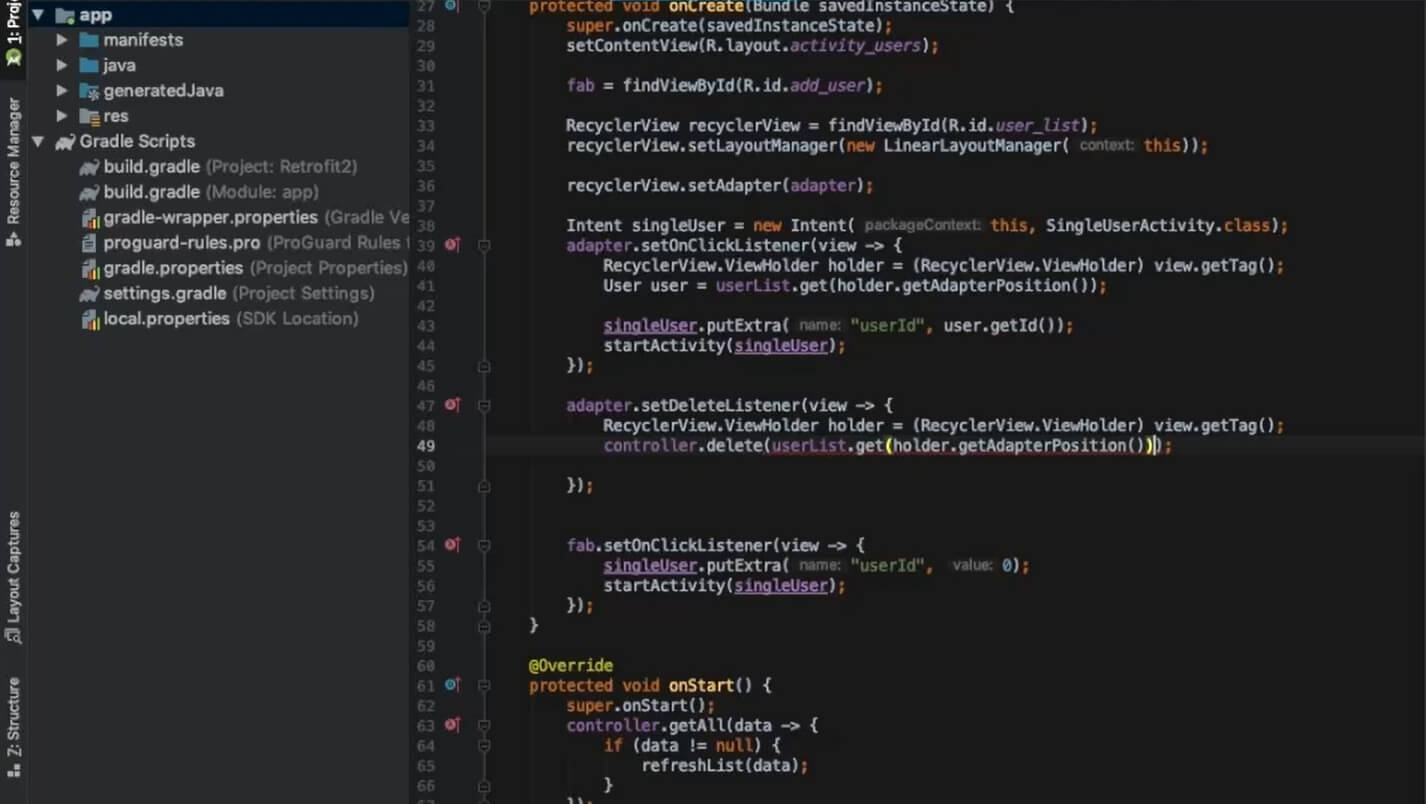Click add_user identifier on line 31

tap(826, 86)
